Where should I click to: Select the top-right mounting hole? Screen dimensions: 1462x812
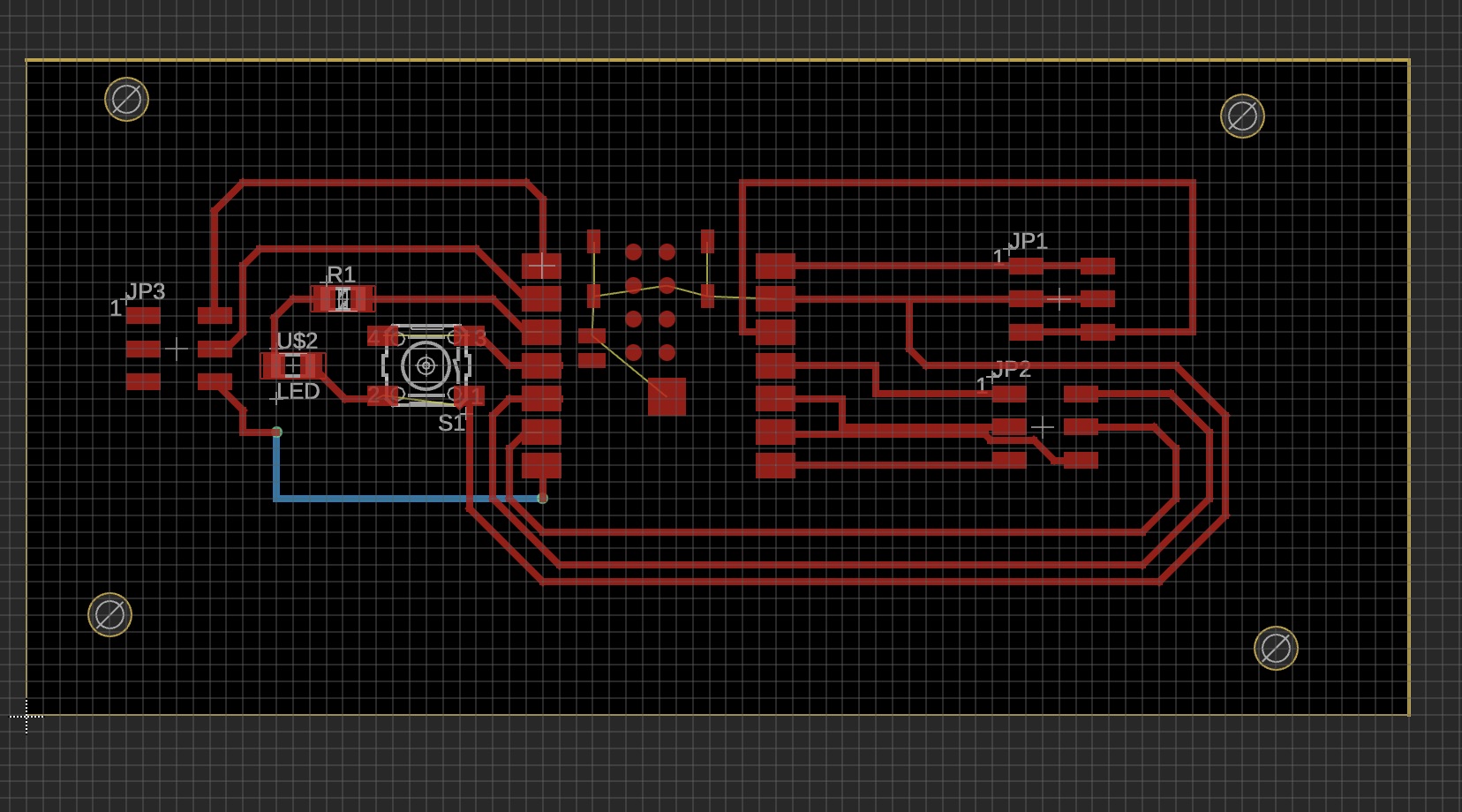[1242, 116]
